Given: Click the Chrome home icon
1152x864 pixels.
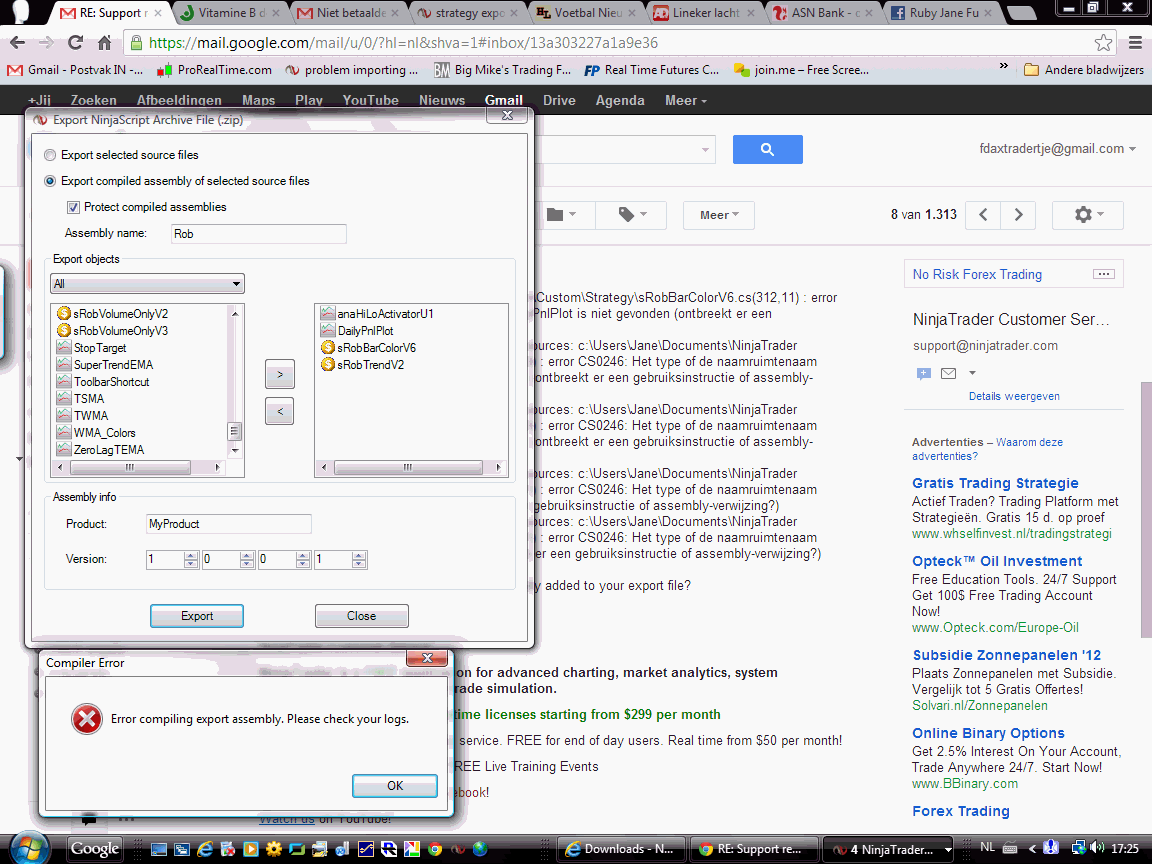Looking at the screenshot, I should [x=104, y=43].
